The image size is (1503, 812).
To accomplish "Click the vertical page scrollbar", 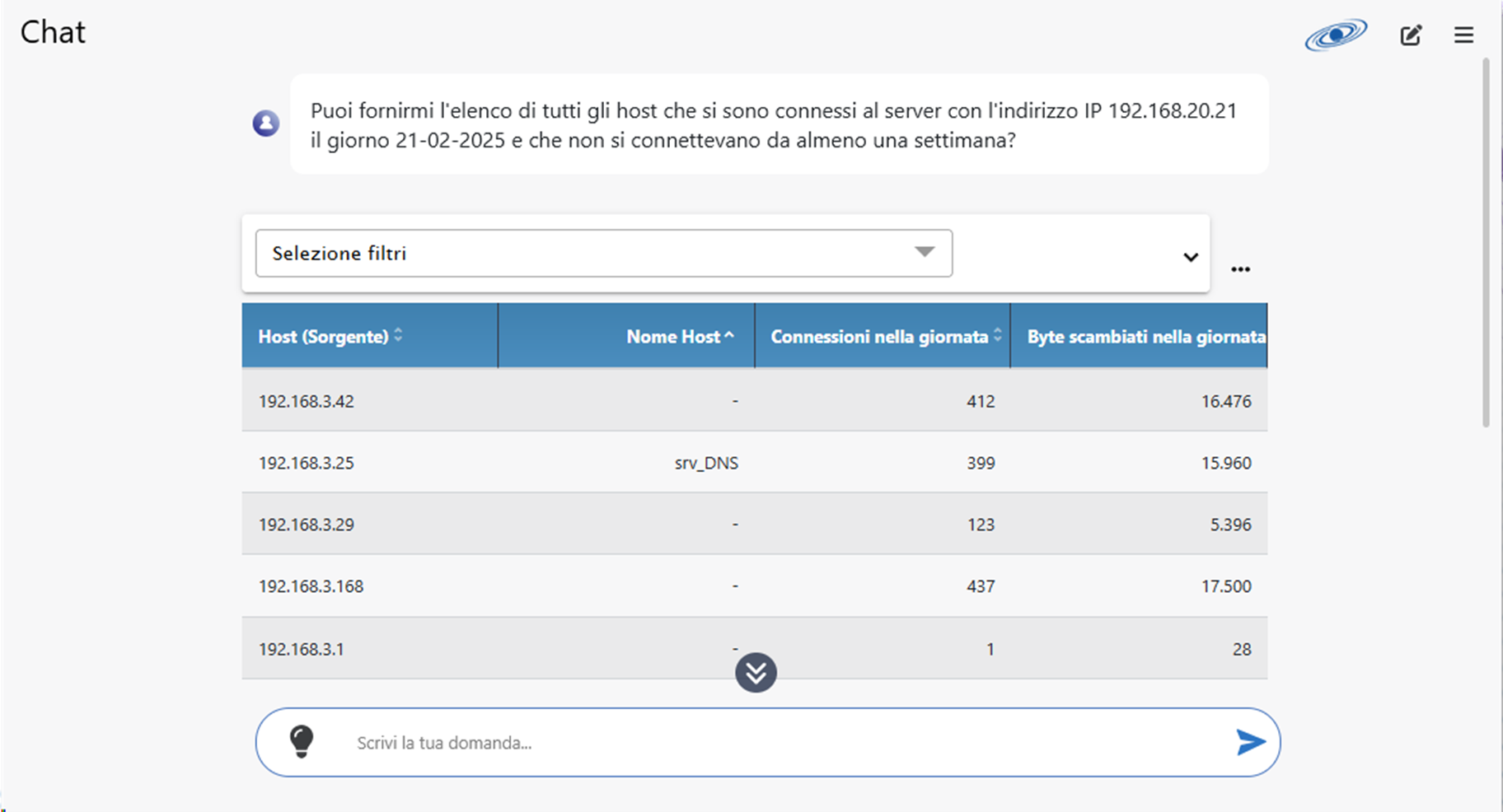I will click(1486, 243).
